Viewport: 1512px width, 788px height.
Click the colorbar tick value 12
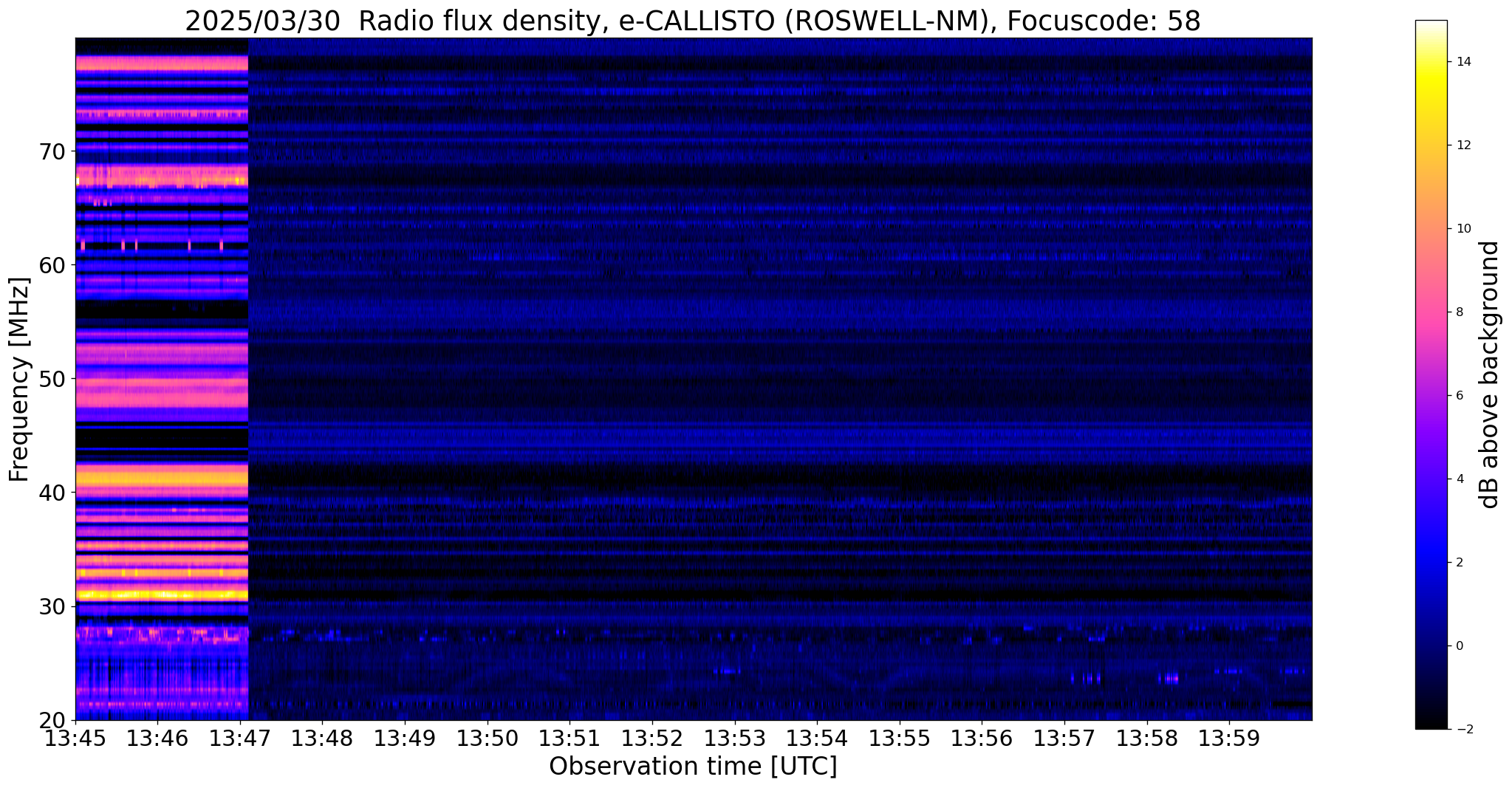[1463, 145]
